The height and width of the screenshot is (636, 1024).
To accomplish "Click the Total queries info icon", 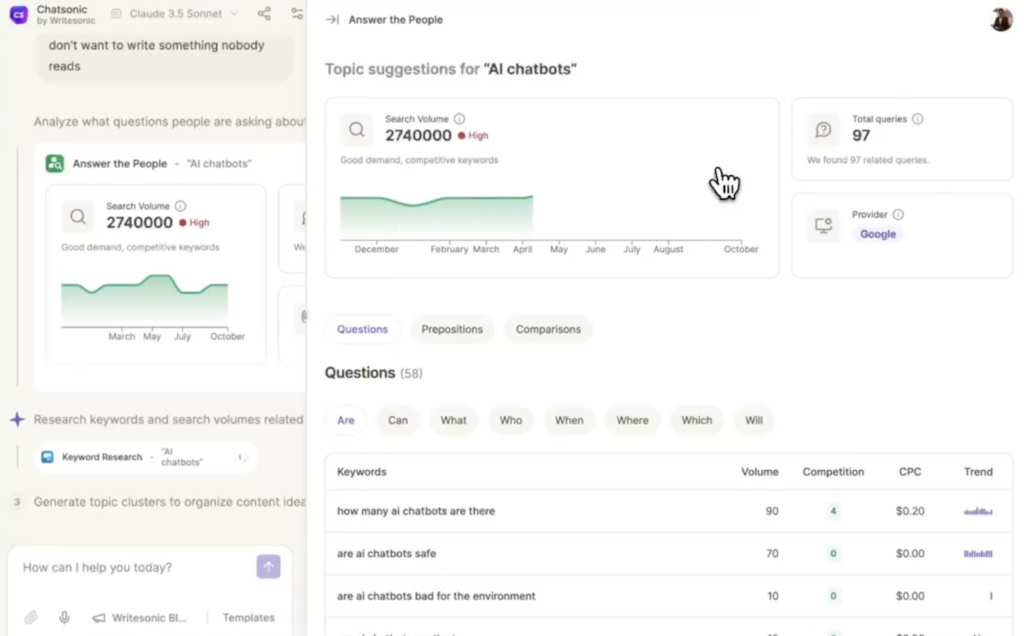I will 918,119.
